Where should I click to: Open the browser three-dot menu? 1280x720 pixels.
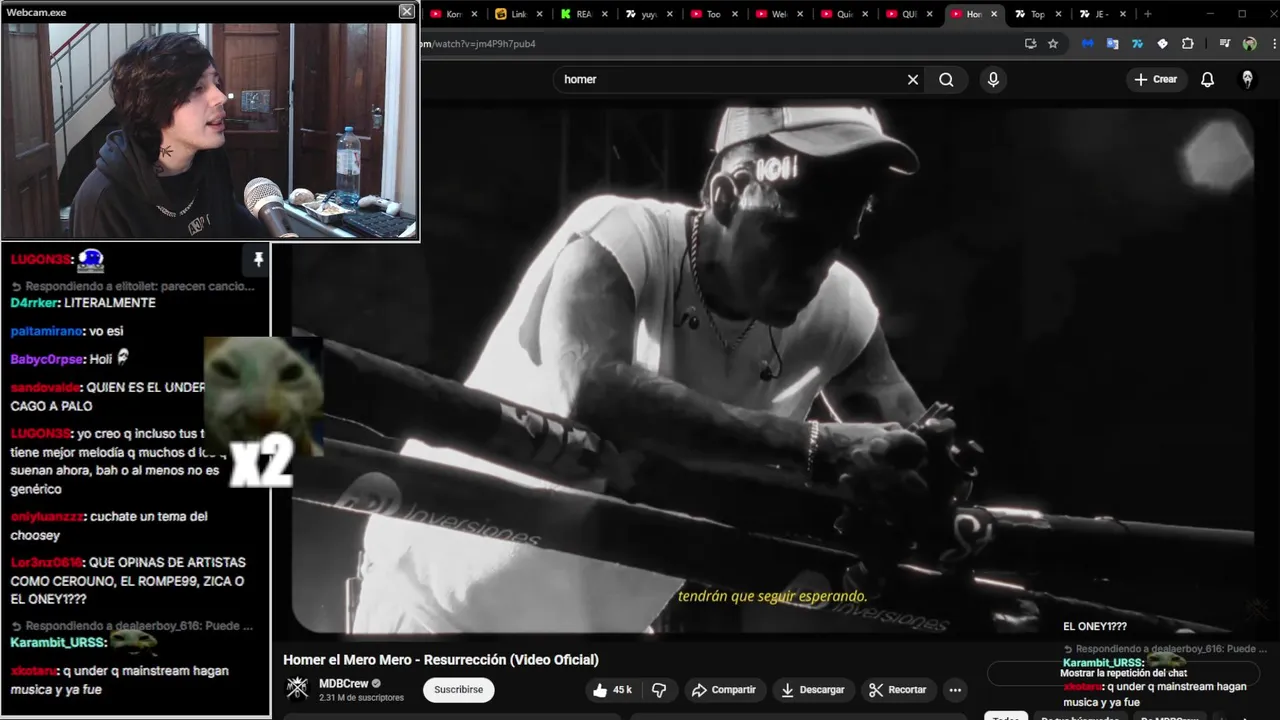(1274, 44)
